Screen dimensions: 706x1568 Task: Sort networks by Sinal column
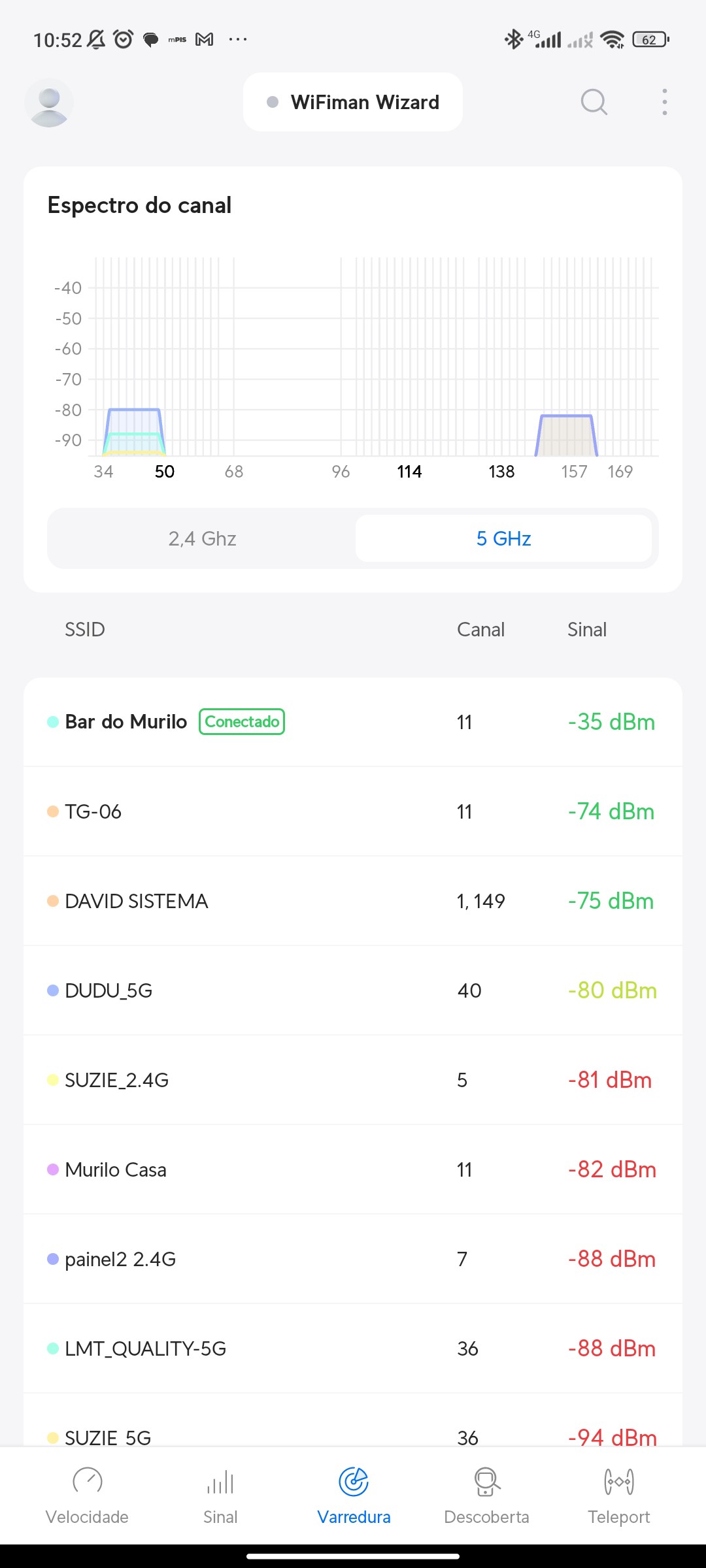point(587,630)
